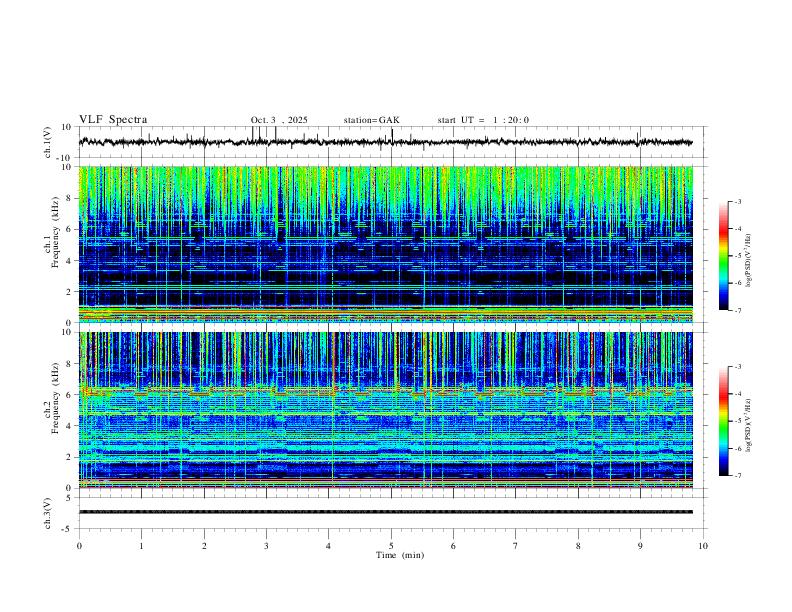Click the "-7" tick on ch.1 colorbar
The width and height of the screenshot is (792, 612).
point(737,311)
